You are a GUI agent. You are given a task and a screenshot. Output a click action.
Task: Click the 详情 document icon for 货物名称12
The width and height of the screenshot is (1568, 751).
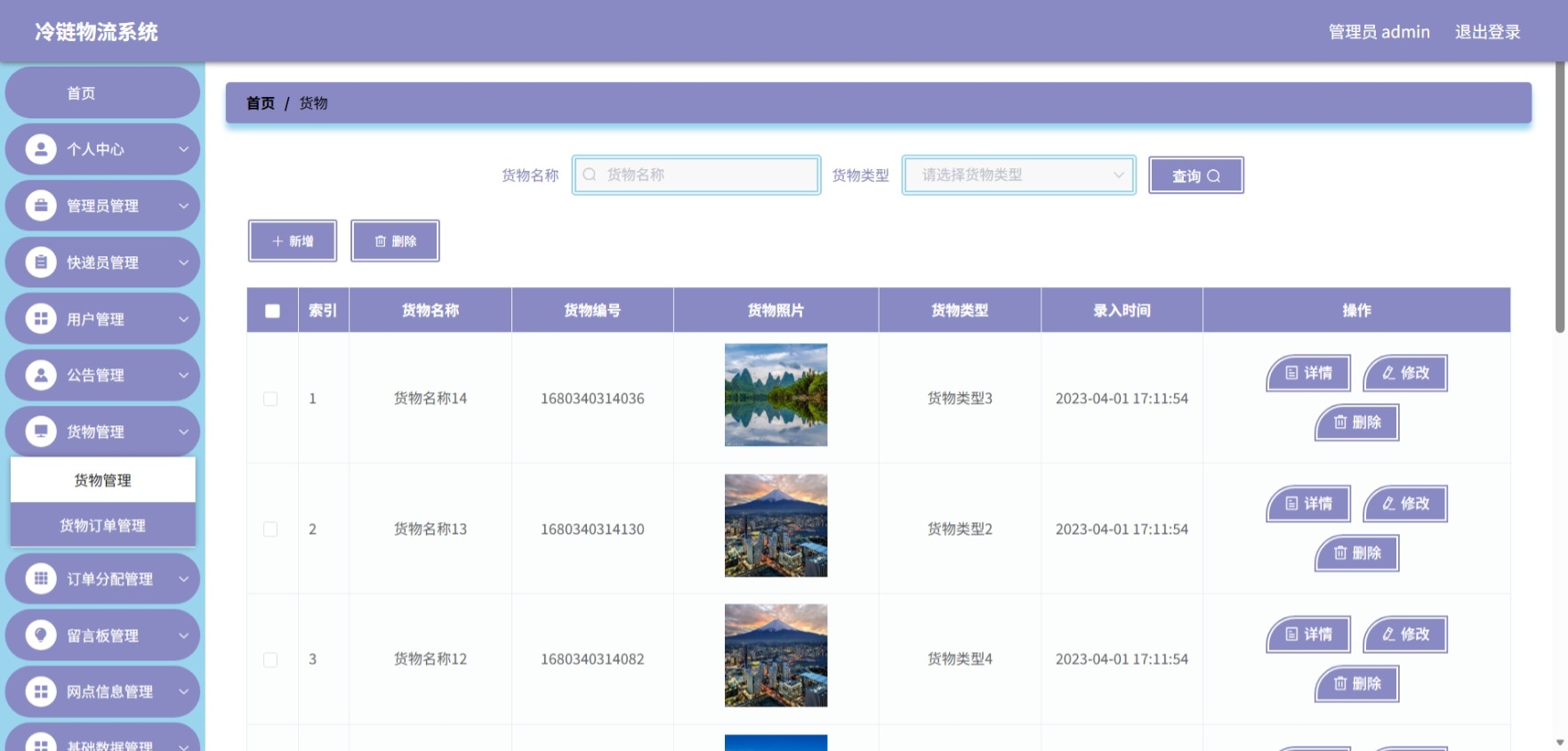(x=1291, y=634)
